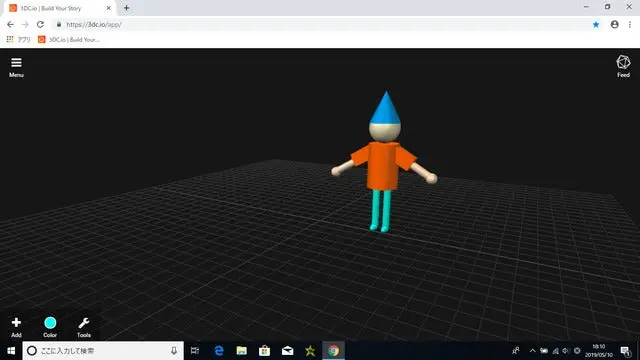
Task: Launch Microsoft Edge from taskbar
Action: [219, 351]
